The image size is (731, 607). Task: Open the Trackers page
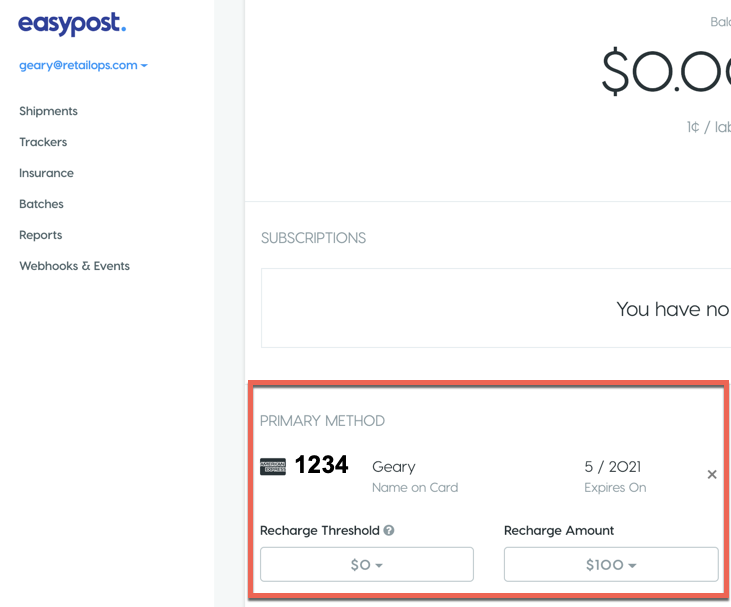[43, 142]
